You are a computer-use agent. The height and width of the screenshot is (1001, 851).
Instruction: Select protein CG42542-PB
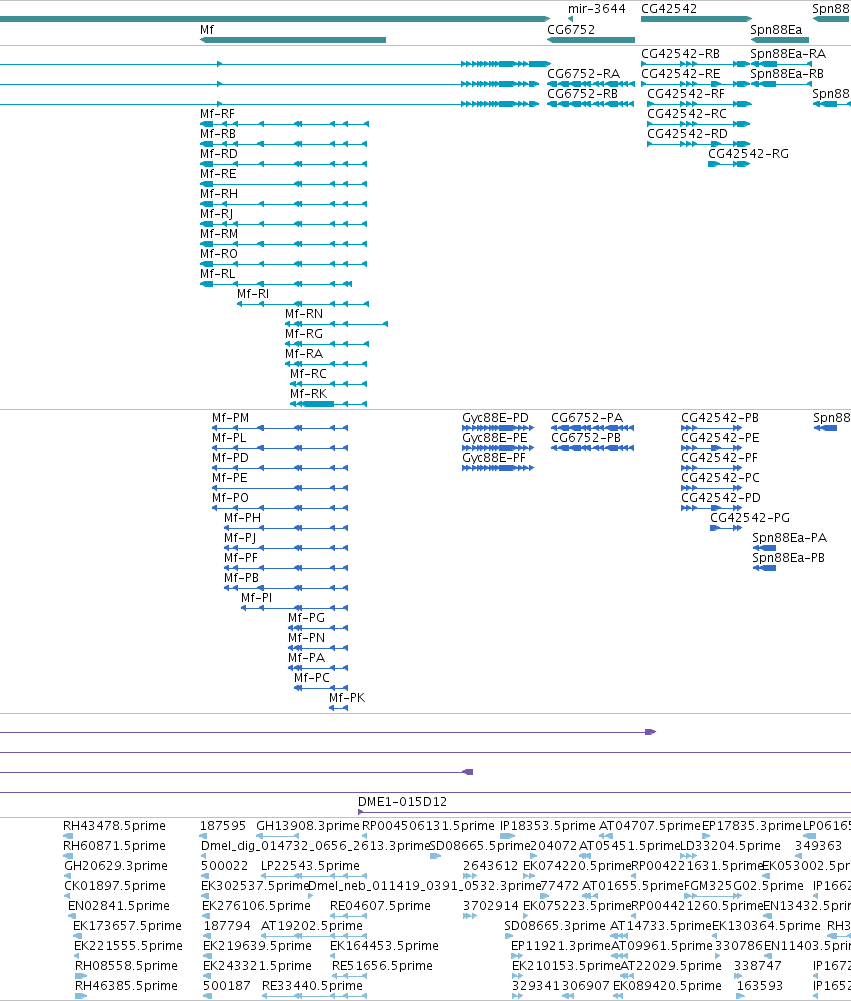(x=712, y=428)
